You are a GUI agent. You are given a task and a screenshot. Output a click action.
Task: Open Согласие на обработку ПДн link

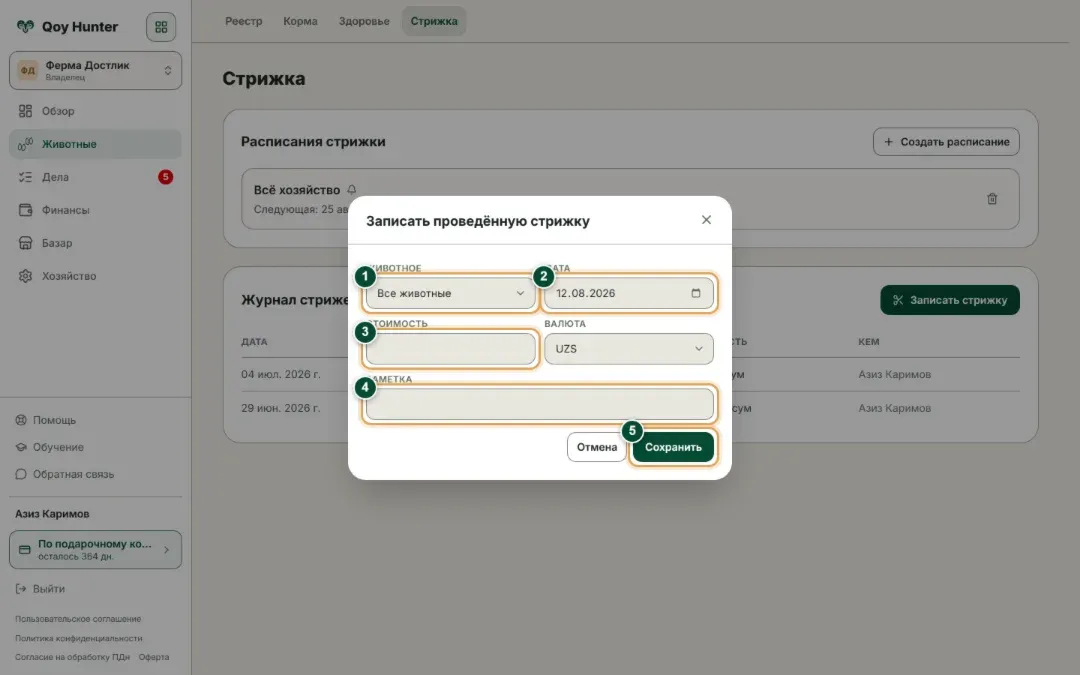(x=72, y=657)
